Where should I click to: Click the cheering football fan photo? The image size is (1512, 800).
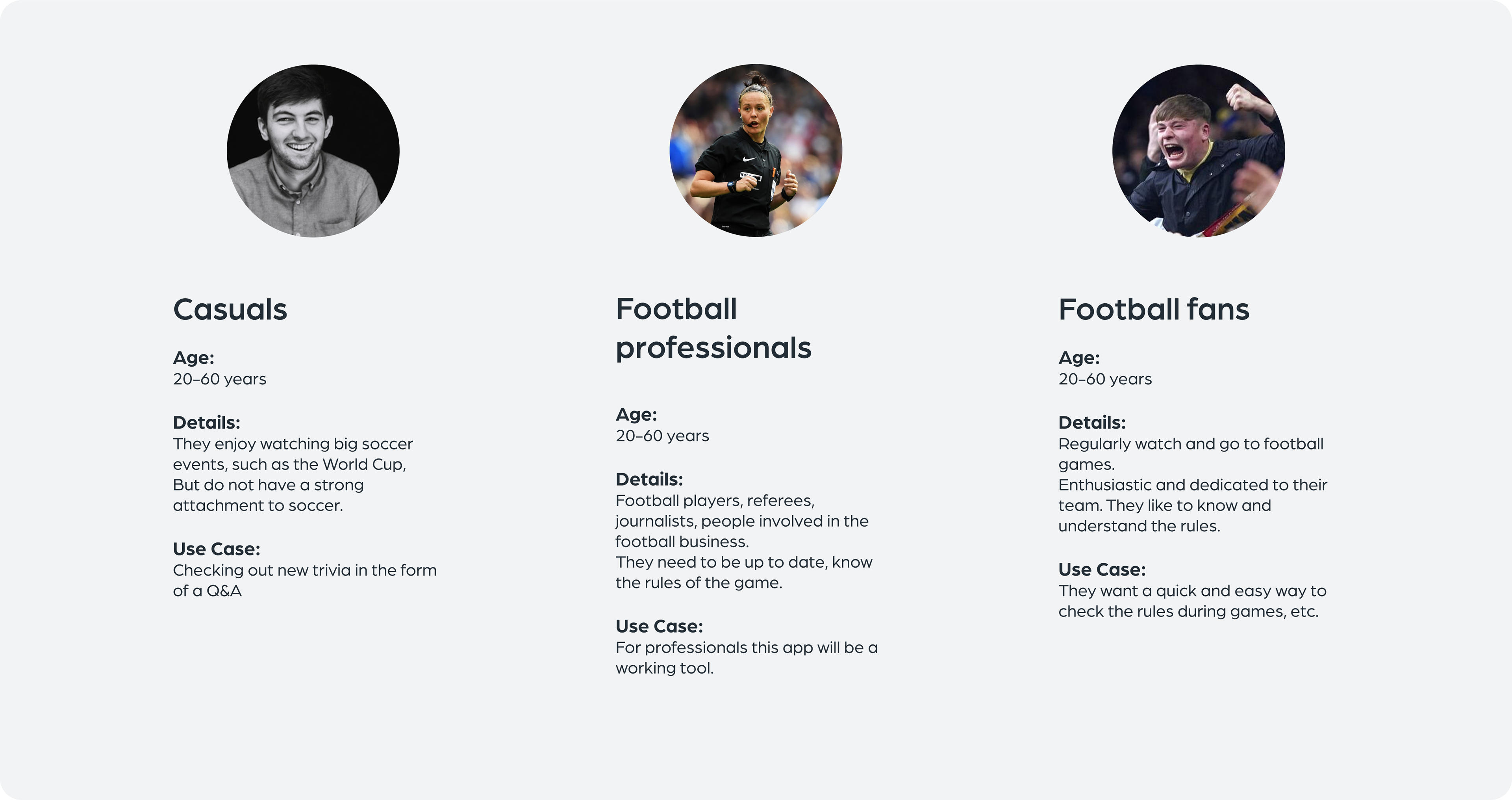tap(1198, 151)
